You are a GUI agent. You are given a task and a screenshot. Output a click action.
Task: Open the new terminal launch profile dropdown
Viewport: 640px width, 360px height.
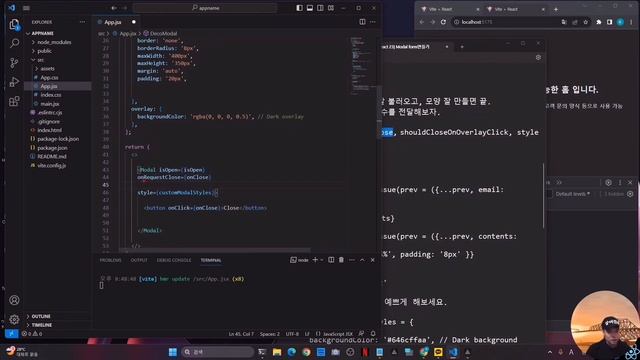pyautogui.click(x=322, y=260)
